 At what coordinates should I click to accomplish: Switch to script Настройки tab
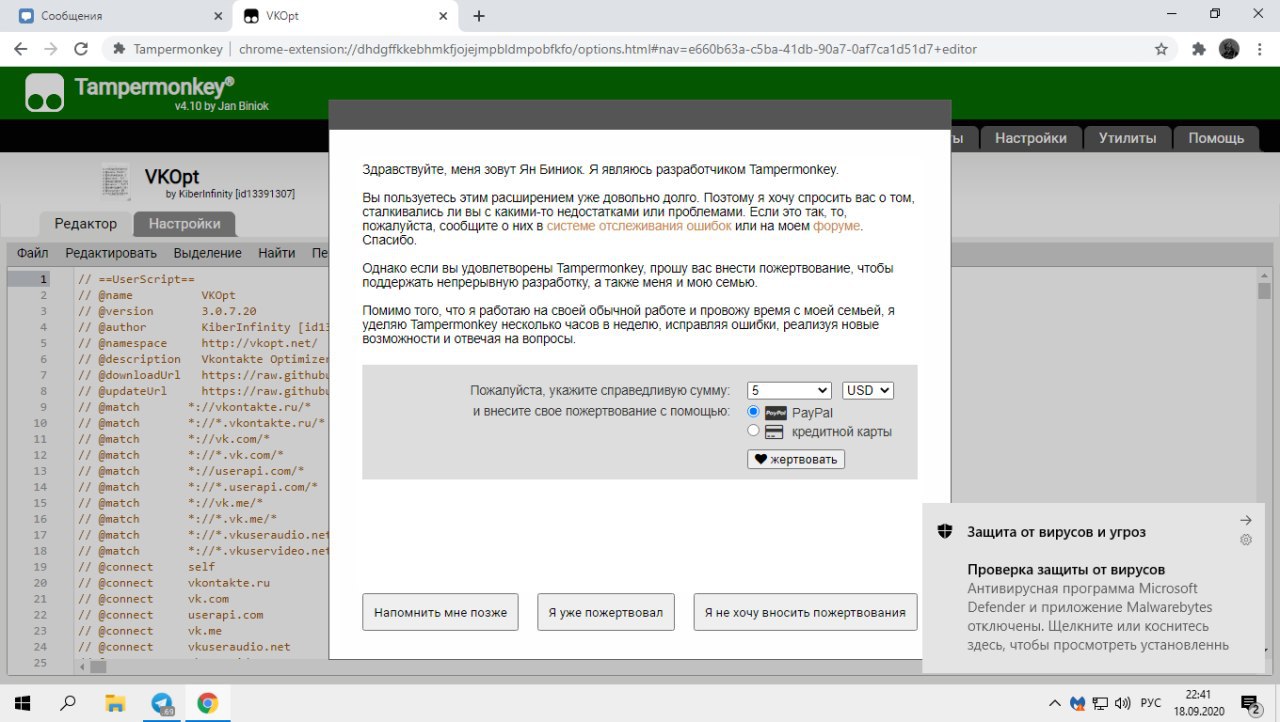184,224
